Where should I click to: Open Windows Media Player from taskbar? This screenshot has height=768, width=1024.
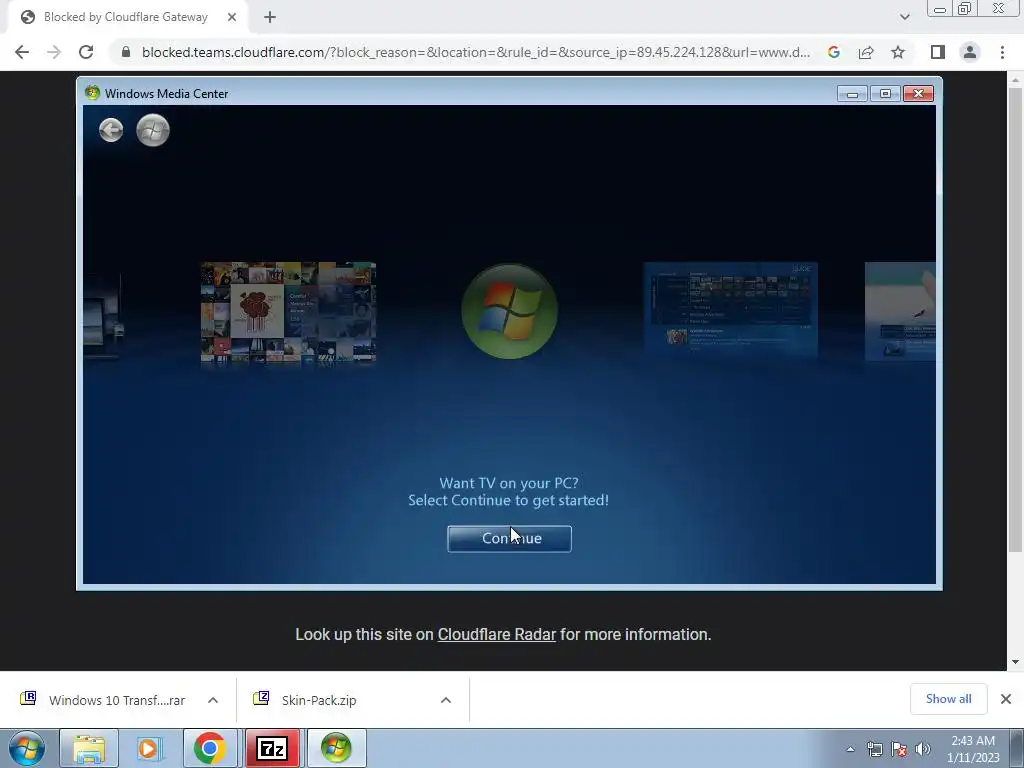point(148,748)
